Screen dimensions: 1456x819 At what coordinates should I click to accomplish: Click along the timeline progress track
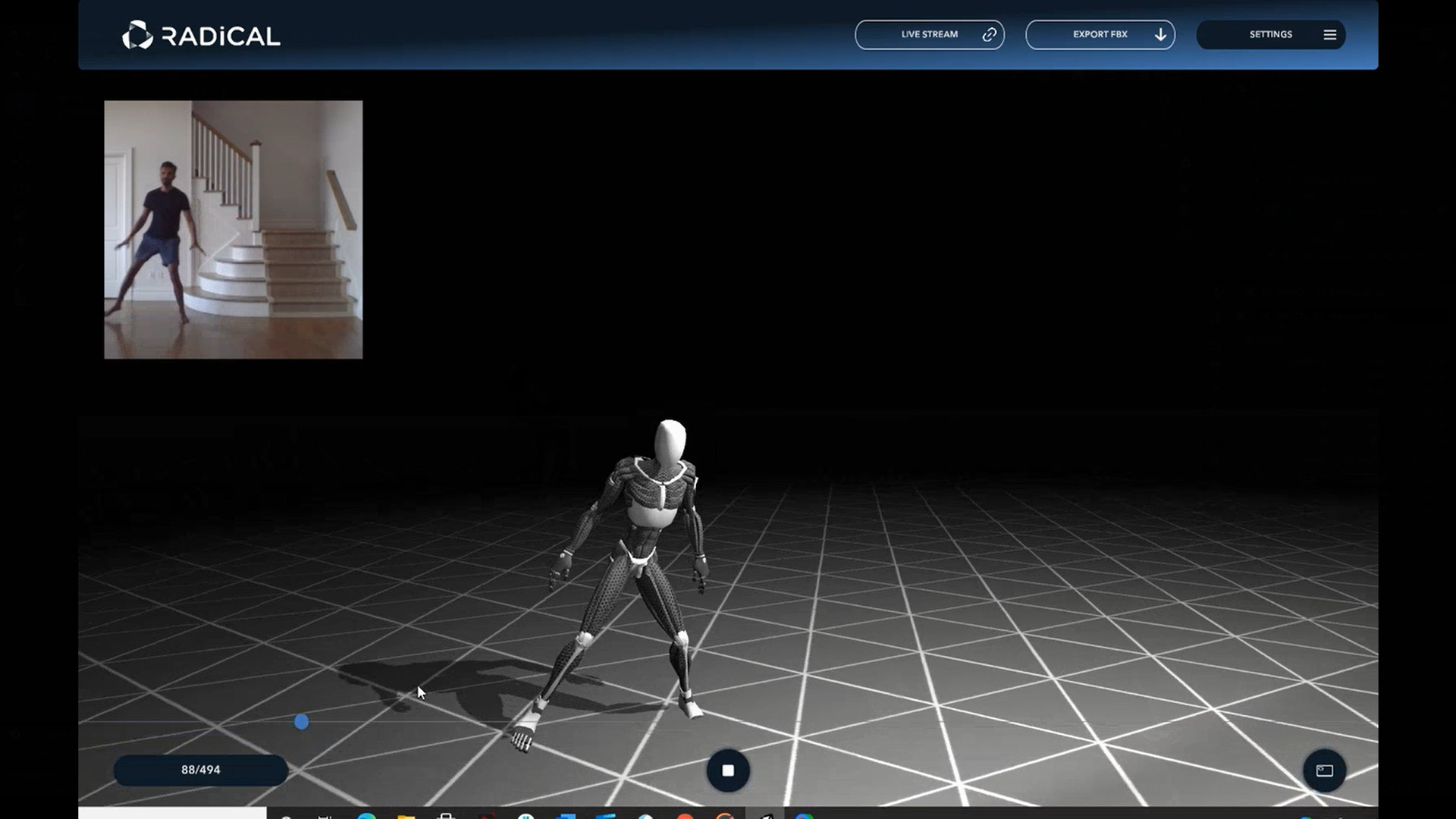pos(531,723)
